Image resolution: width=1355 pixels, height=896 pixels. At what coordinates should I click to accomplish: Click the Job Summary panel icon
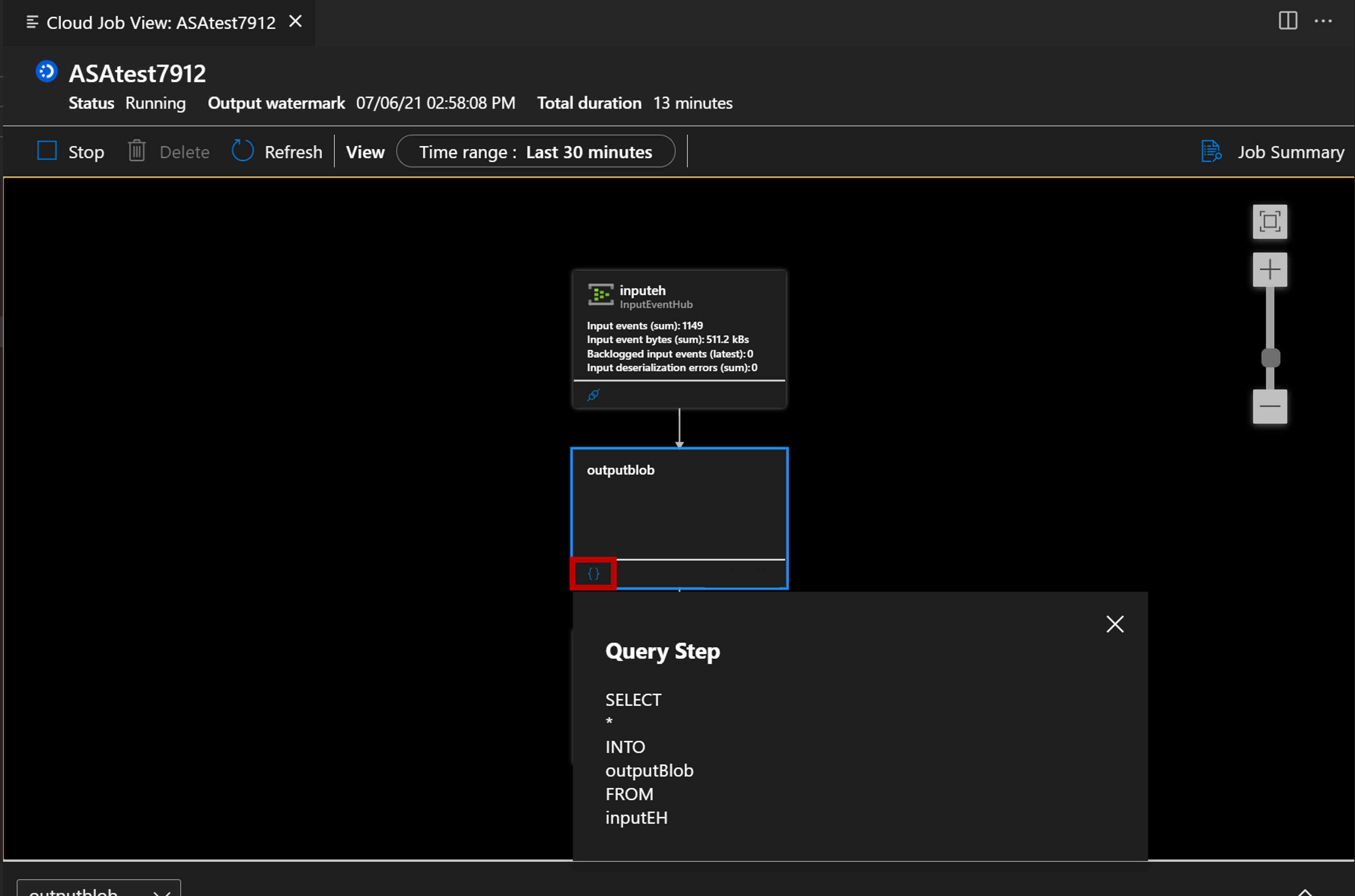(x=1211, y=152)
